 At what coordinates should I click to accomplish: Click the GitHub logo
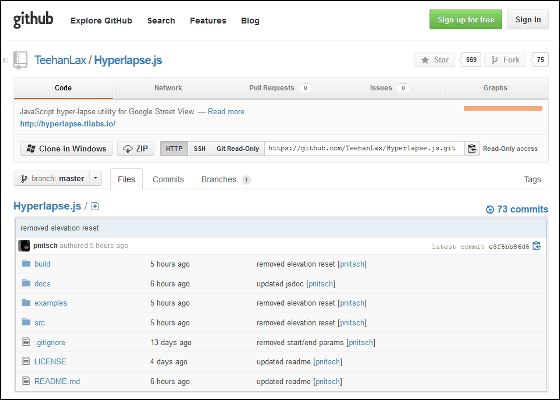pos(33,19)
